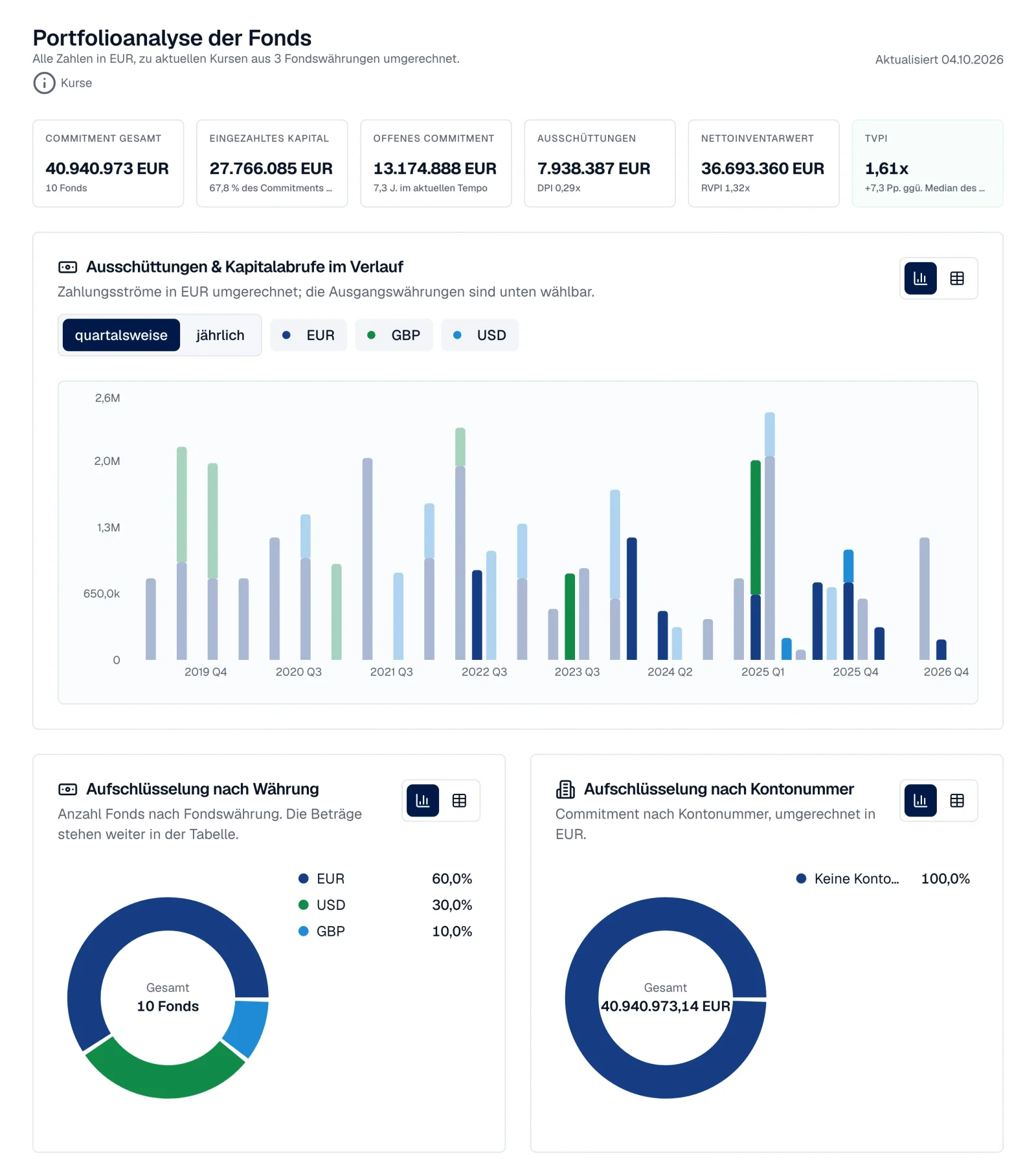Click the 100,0% Keine Konto value

(x=945, y=879)
